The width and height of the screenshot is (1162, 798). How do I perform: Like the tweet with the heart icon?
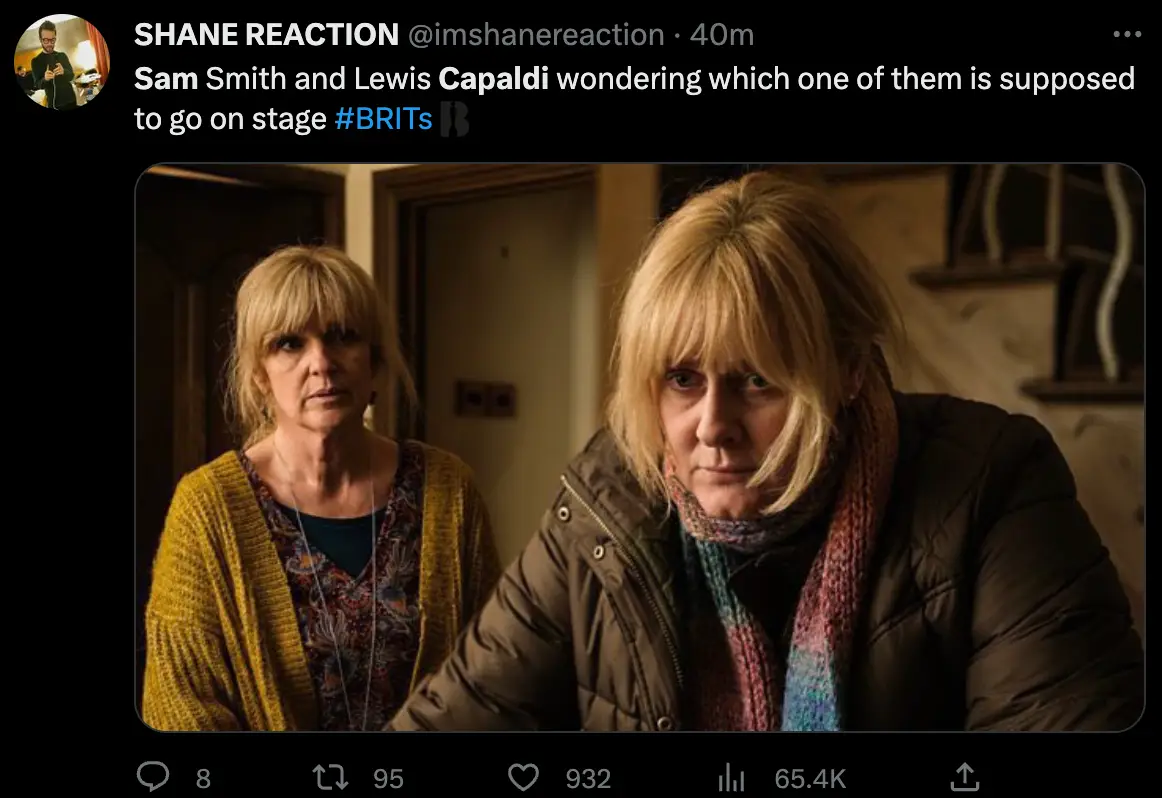(524, 777)
